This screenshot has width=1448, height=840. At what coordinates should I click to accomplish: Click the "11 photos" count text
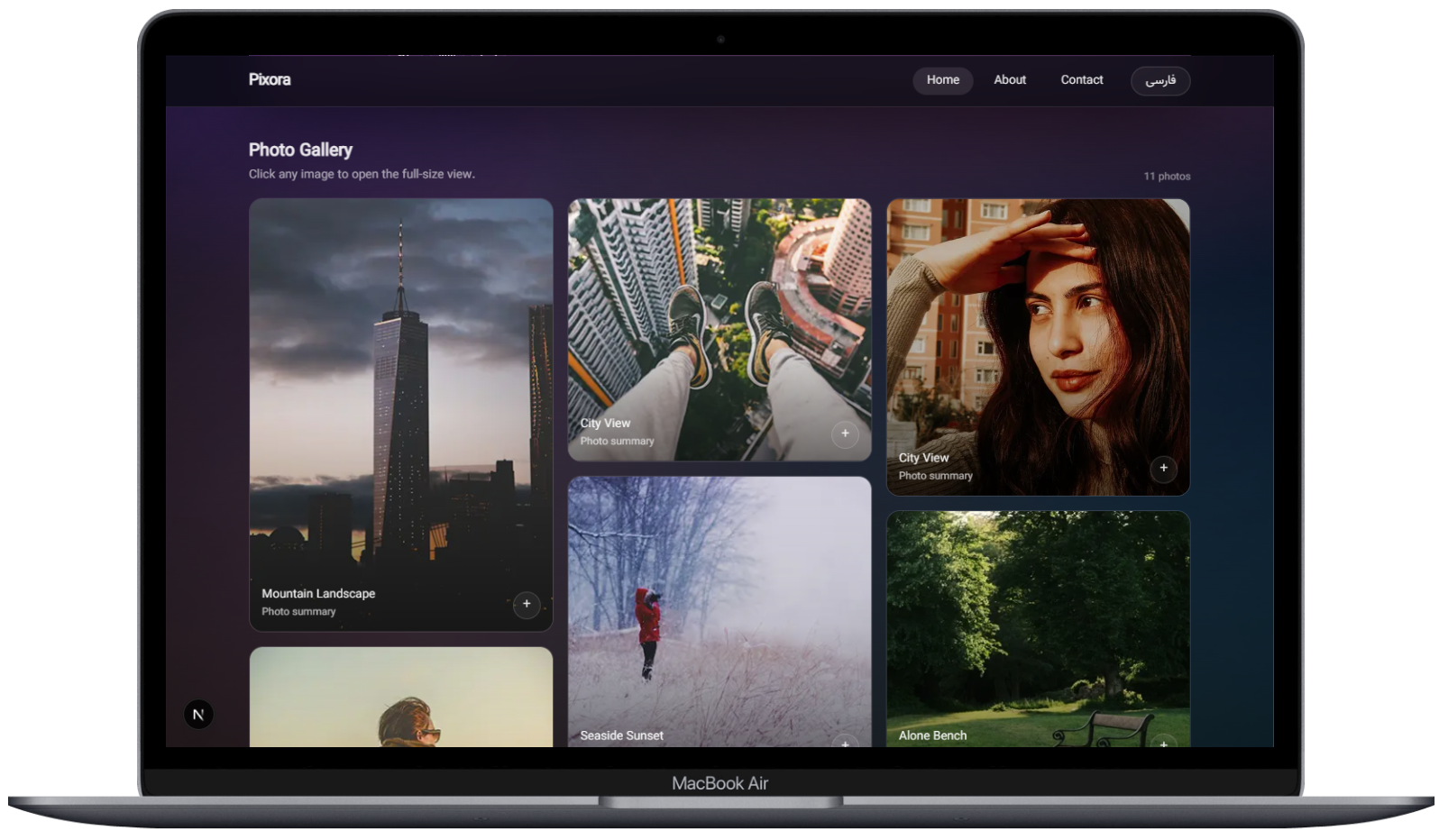(x=1167, y=177)
